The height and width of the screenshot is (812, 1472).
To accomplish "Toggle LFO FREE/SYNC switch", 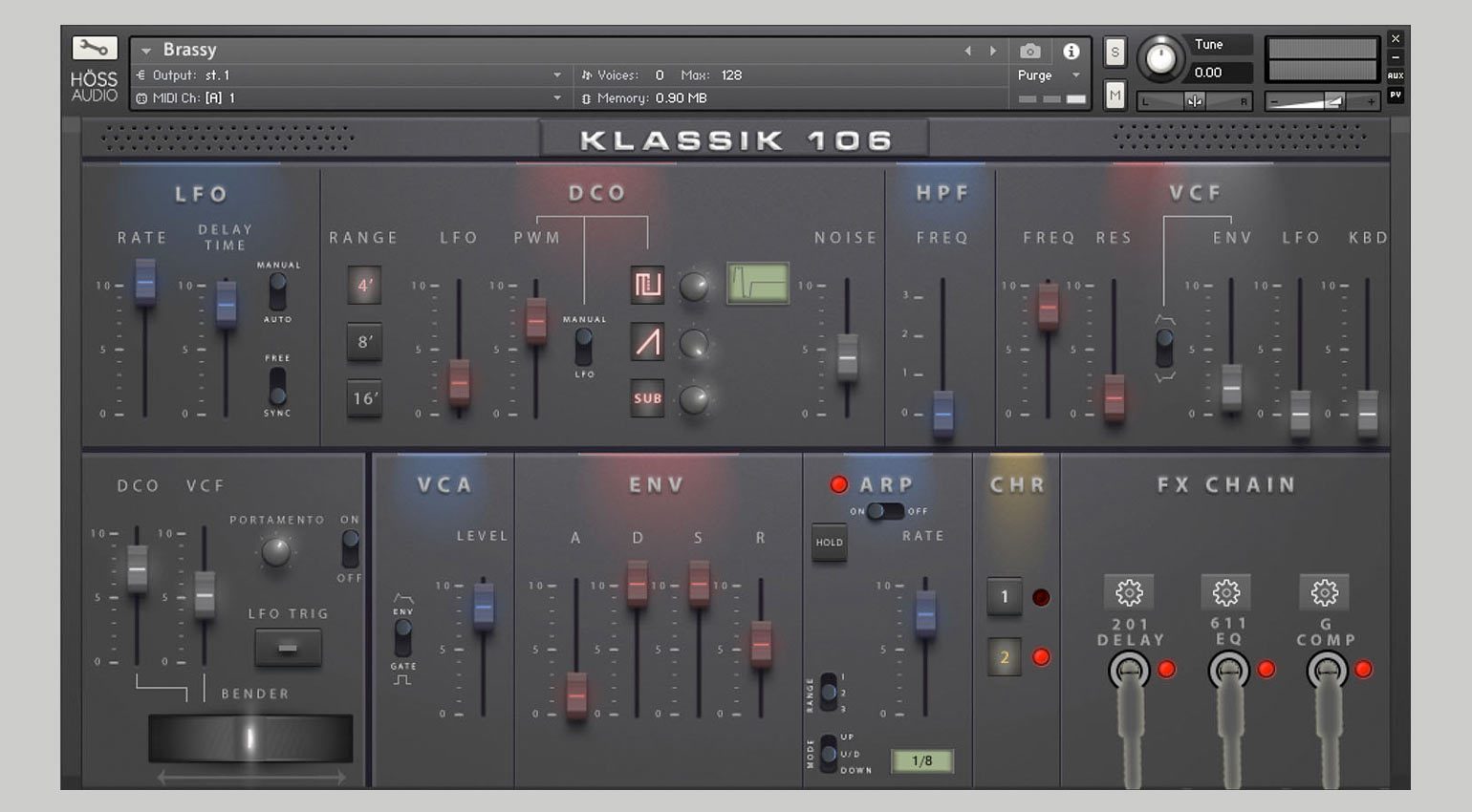I will click(x=277, y=385).
